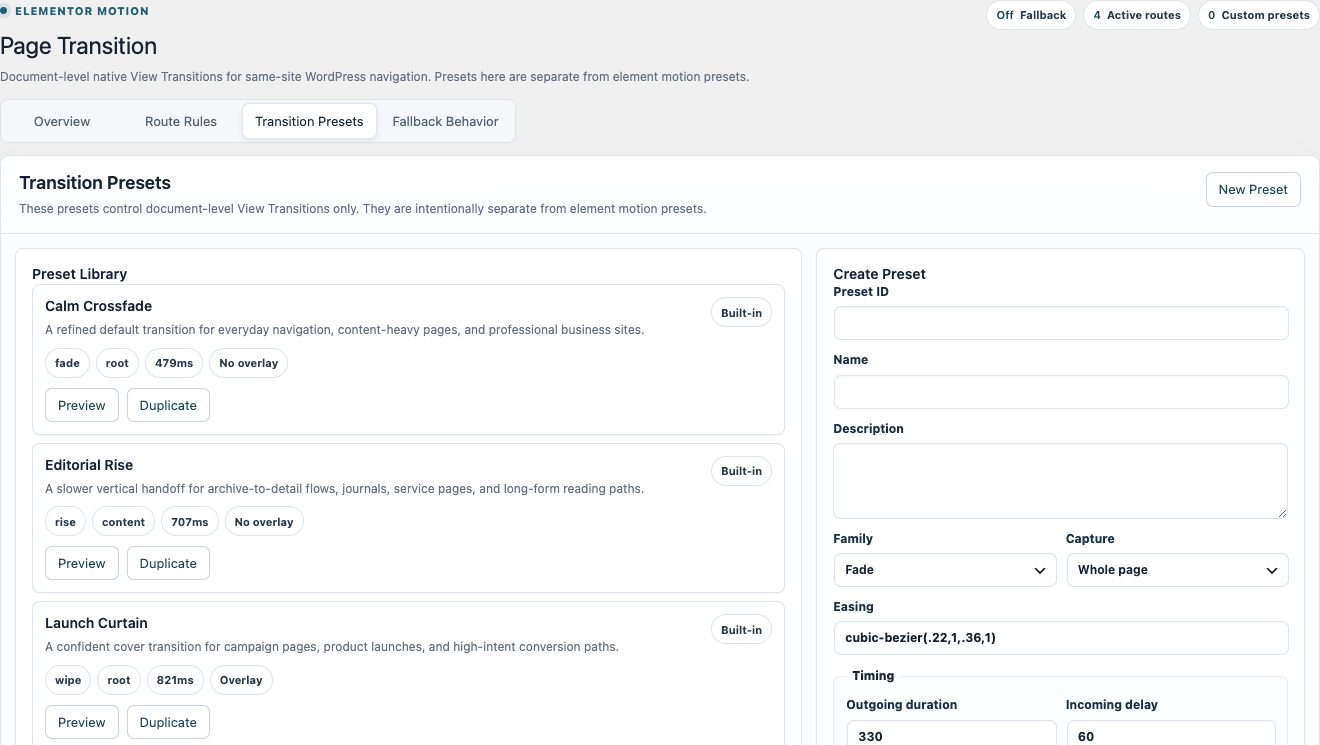This screenshot has width=1320, height=745.
Task: Focus the Preset ID input field
Action: (1061, 323)
